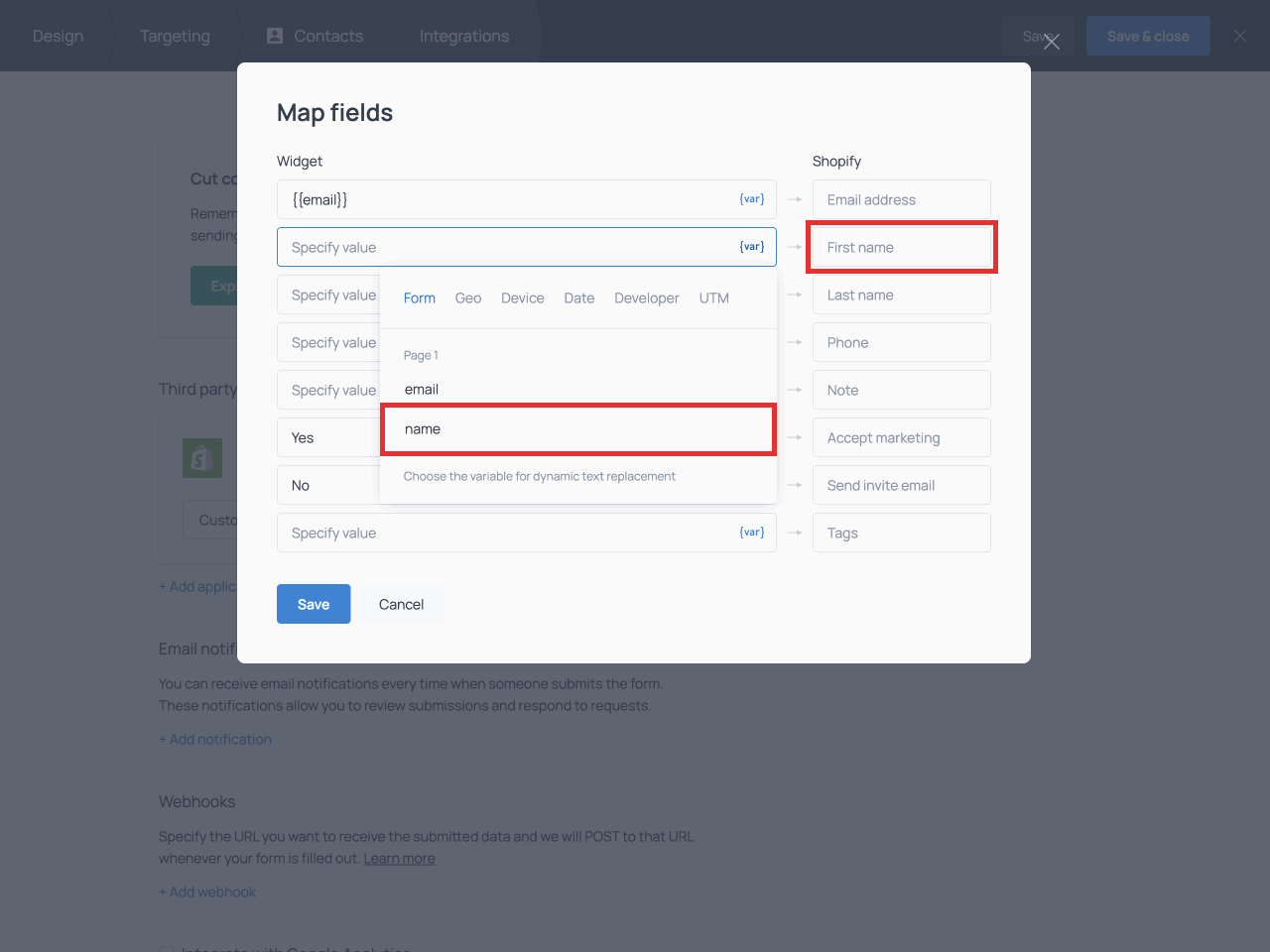The image size is (1270, 952).
Task: Open the UTM variable tab
Action: (x=713, y=298)
